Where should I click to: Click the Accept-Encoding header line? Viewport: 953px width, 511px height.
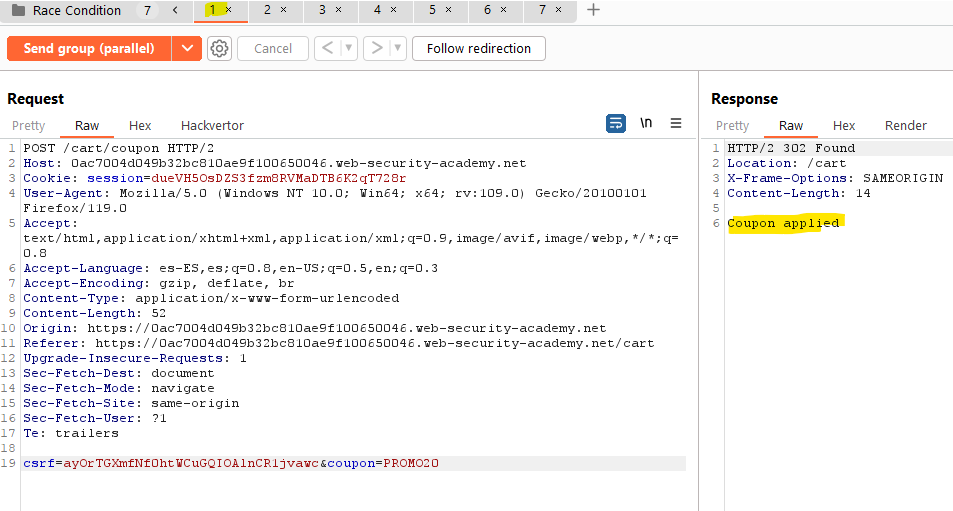(159, 283)
